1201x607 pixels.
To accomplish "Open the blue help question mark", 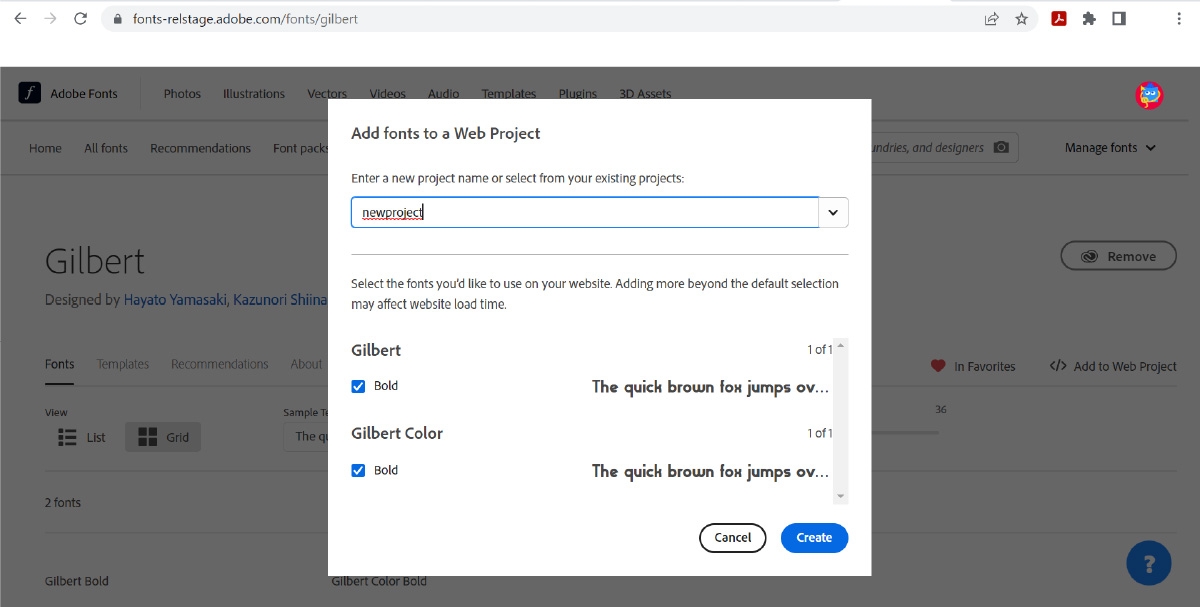I will [x=1148, y=562].
